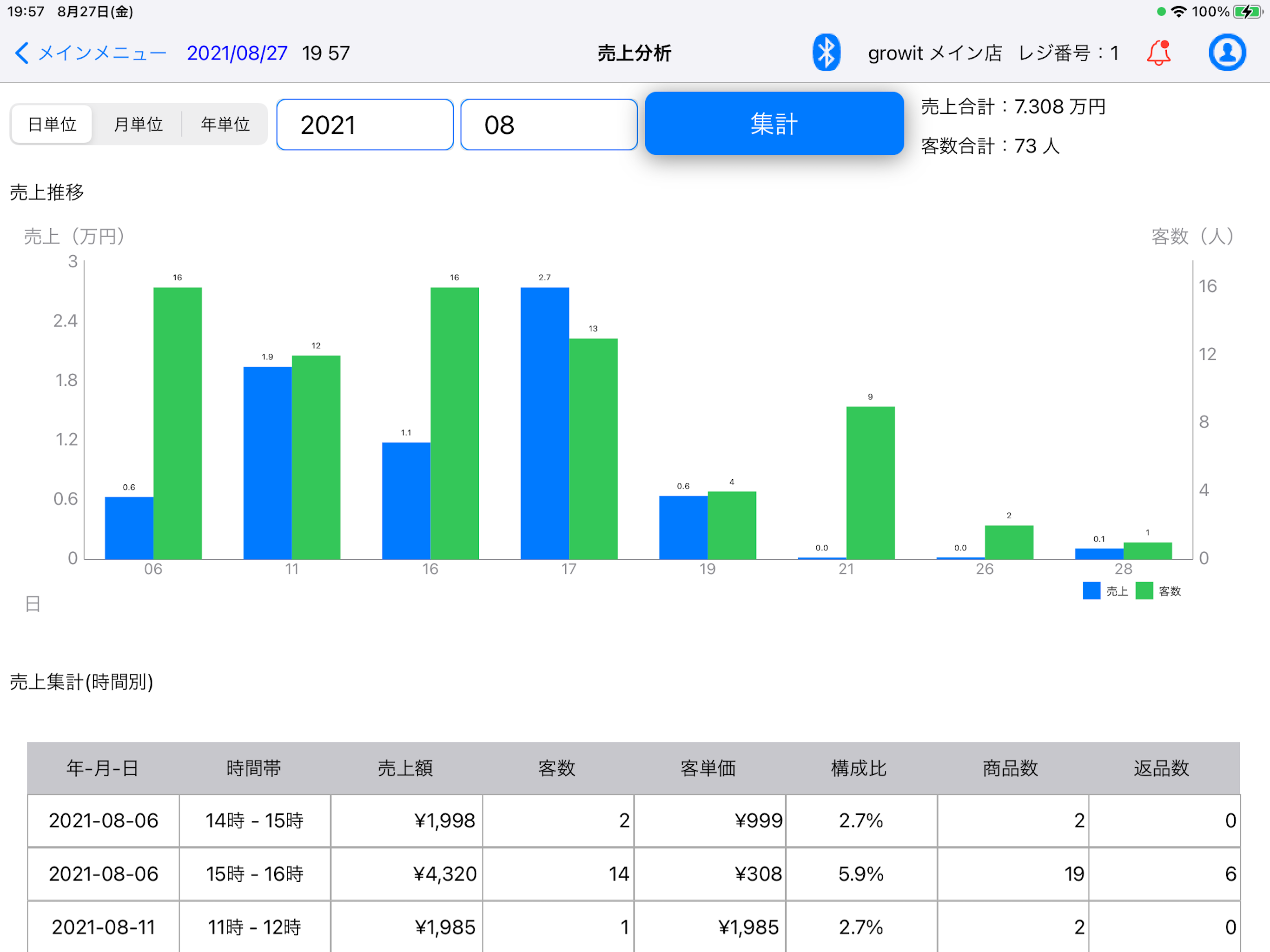The height and width of the screenshot is (952, 1270).
Task: Click the 客数 column header
Action: 557,768
